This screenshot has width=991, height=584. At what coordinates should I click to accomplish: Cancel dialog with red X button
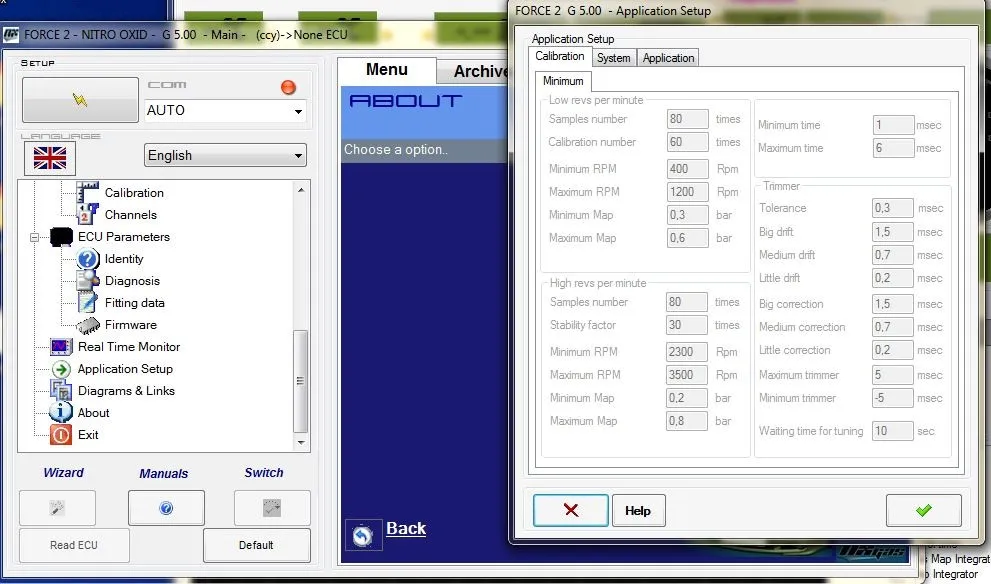click(x=570, y=510)
